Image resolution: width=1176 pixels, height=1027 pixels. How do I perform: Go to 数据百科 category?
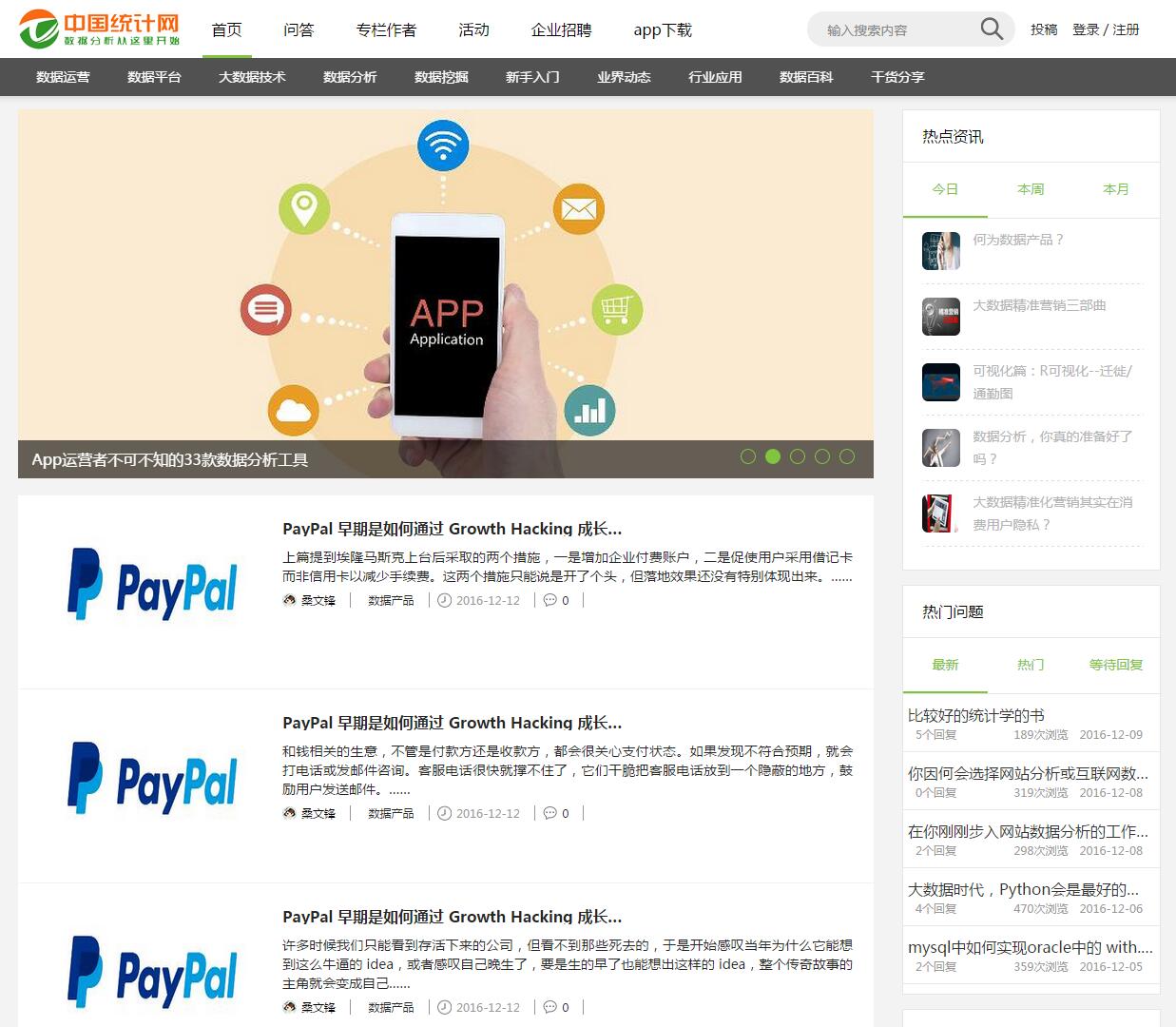click(806, 77)
